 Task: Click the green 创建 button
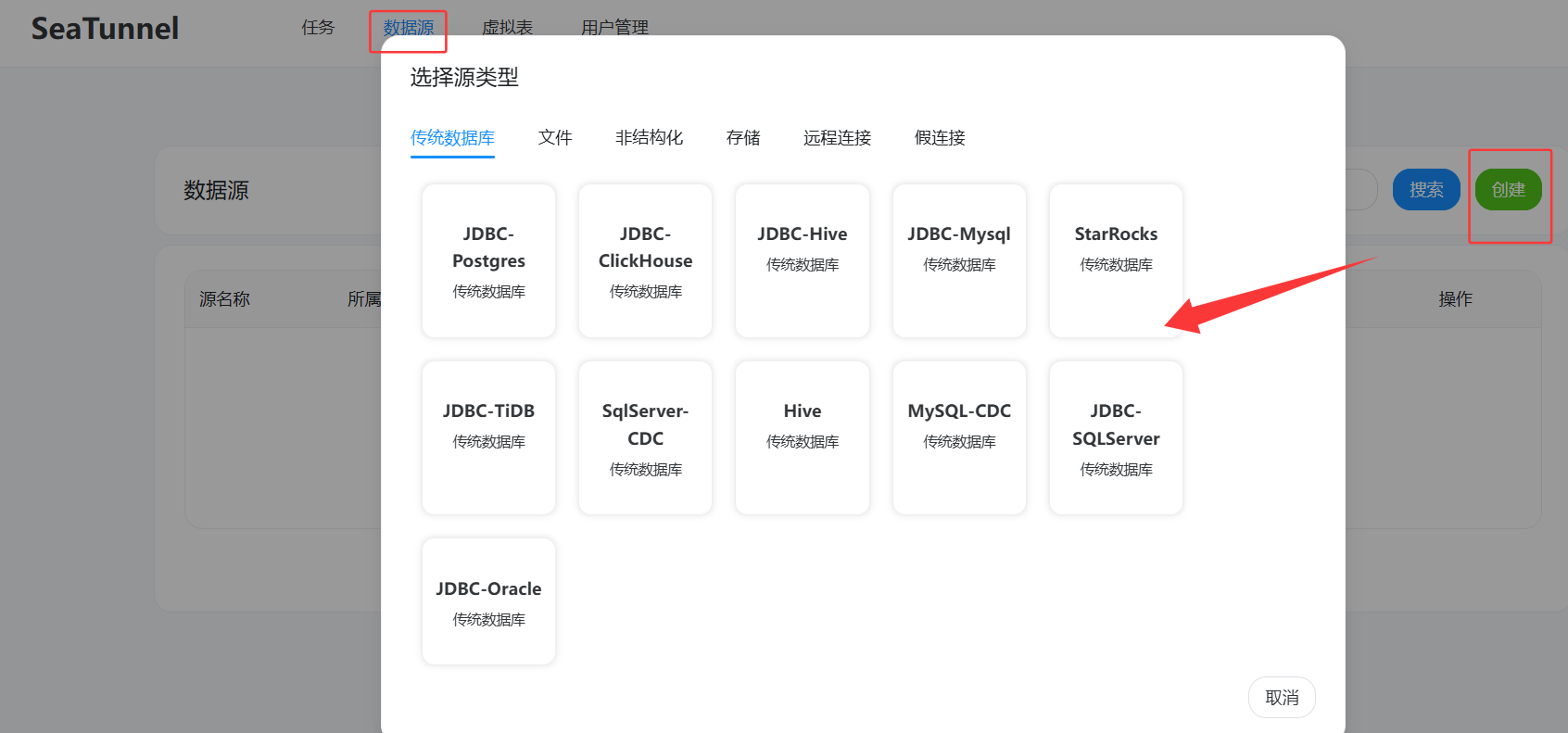[x=1508, y=190]
